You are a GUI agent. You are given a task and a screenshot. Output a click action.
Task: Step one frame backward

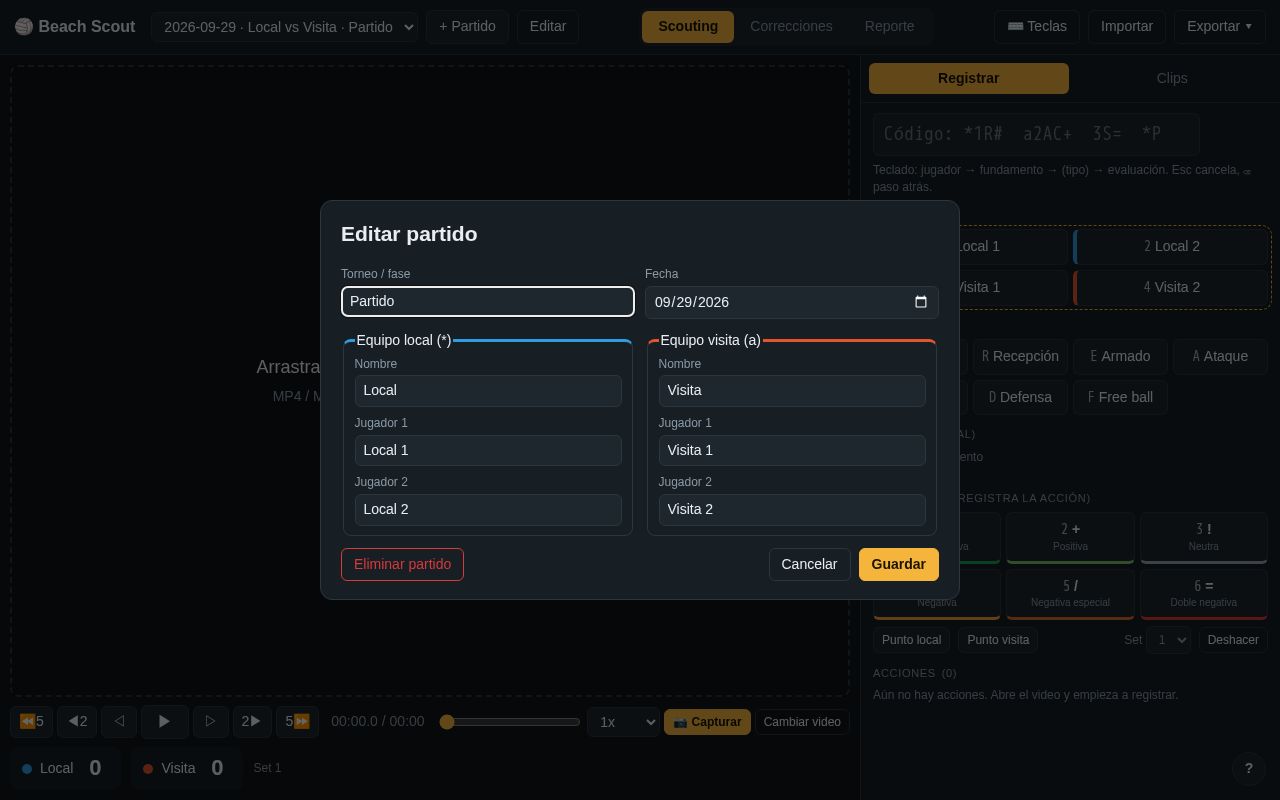pos(119,722)
